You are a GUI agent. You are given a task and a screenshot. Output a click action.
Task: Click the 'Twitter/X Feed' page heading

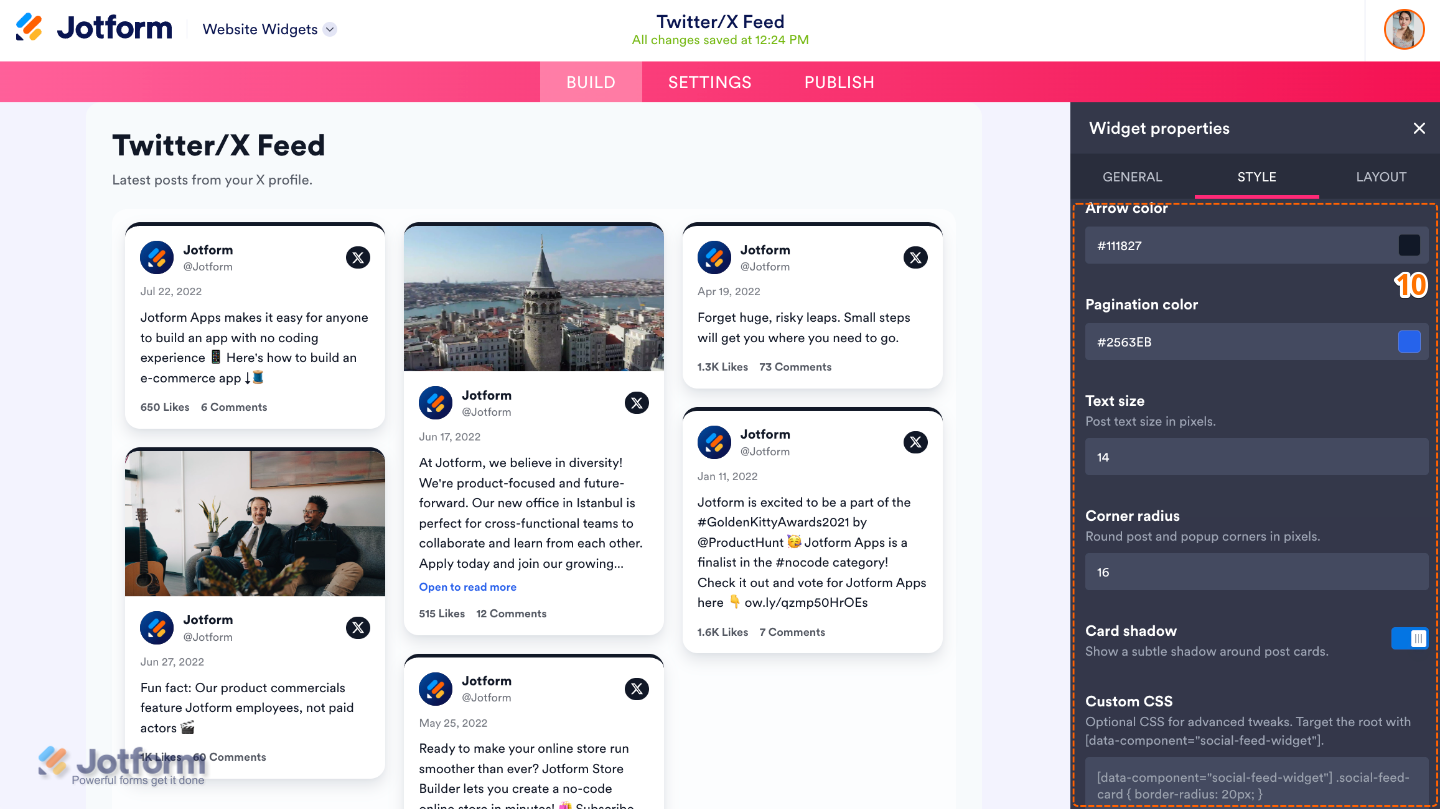[x=219, y=146]
